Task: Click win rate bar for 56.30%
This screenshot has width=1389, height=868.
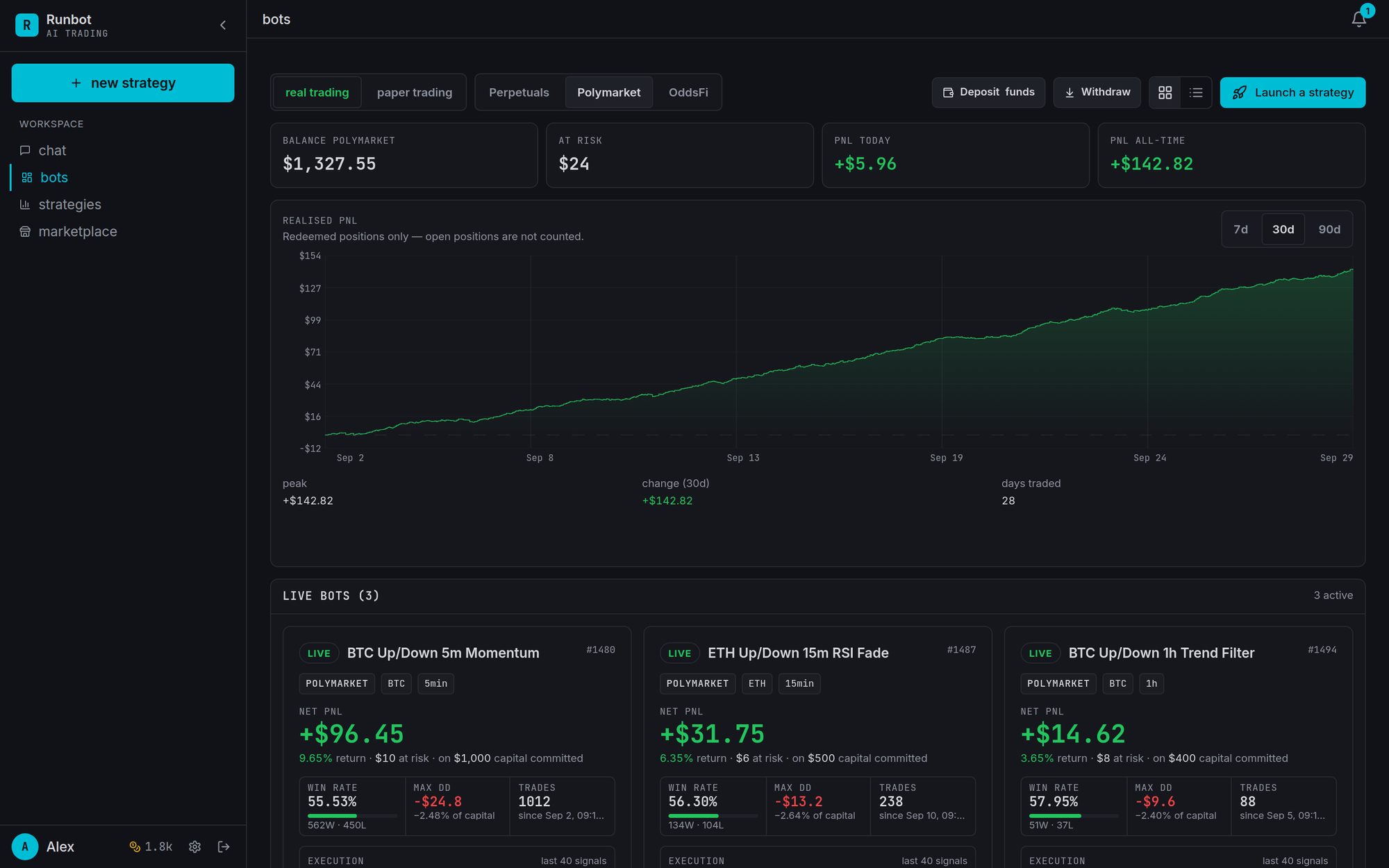Action: [x=713, y=816]
